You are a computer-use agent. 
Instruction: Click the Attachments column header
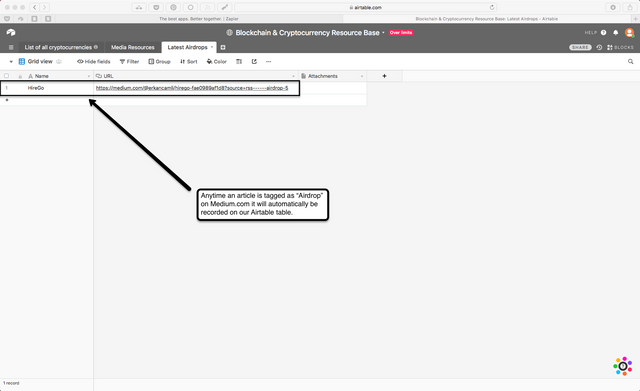333,76
